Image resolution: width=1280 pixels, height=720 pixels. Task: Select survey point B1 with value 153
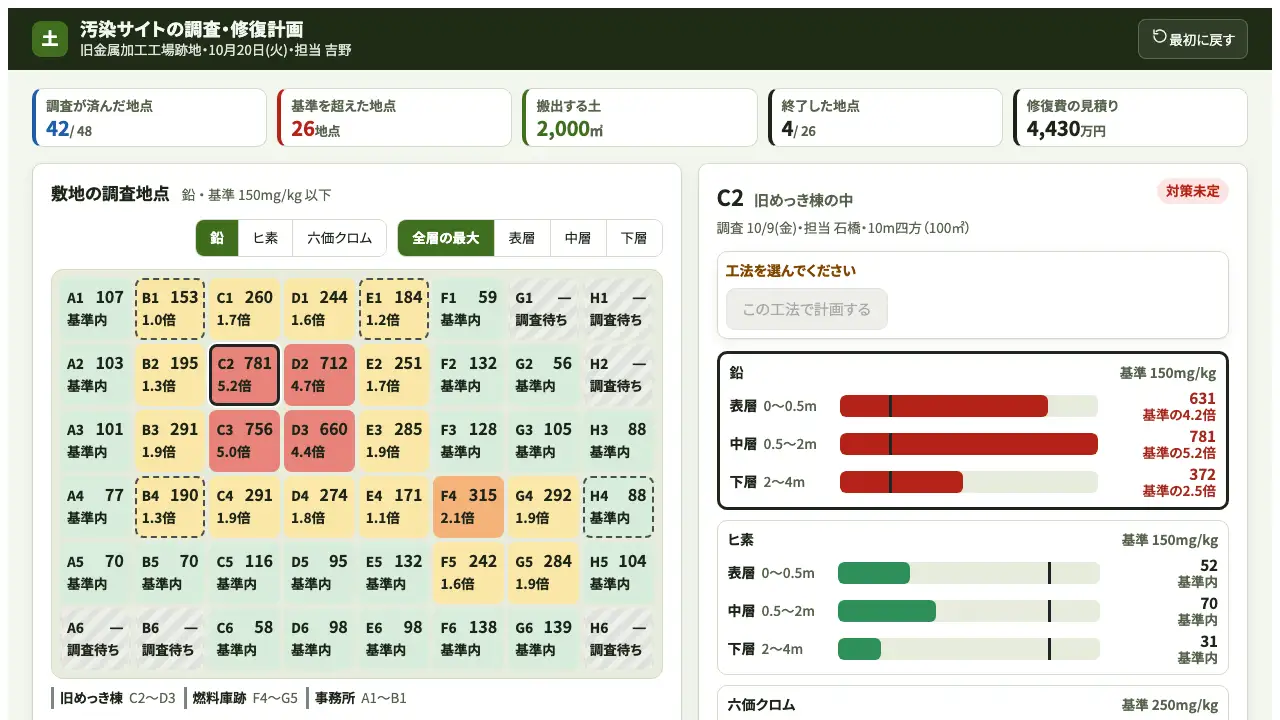point(170,308)
